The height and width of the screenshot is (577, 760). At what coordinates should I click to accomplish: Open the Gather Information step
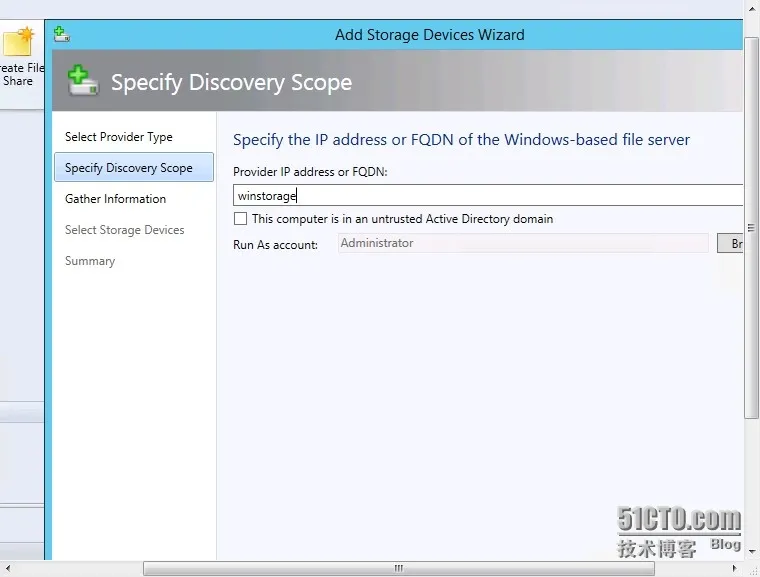pyautogui.click(x=115, y=199)
